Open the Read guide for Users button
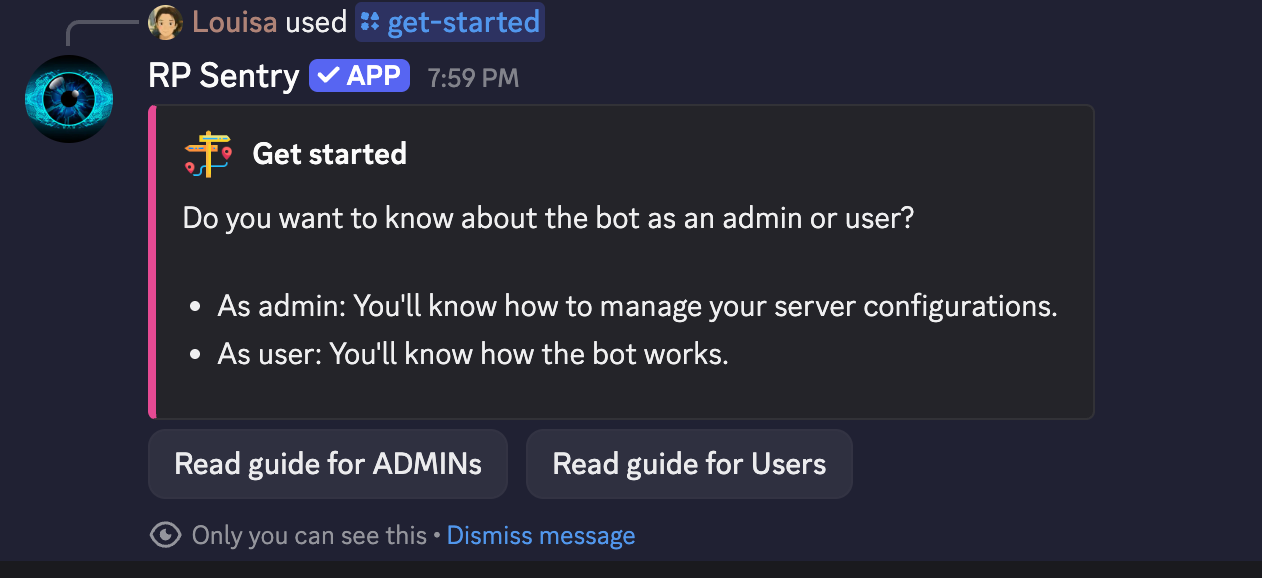Image resolution: width=1262 pixels, height=578 pixels. (x=689, y=464)
